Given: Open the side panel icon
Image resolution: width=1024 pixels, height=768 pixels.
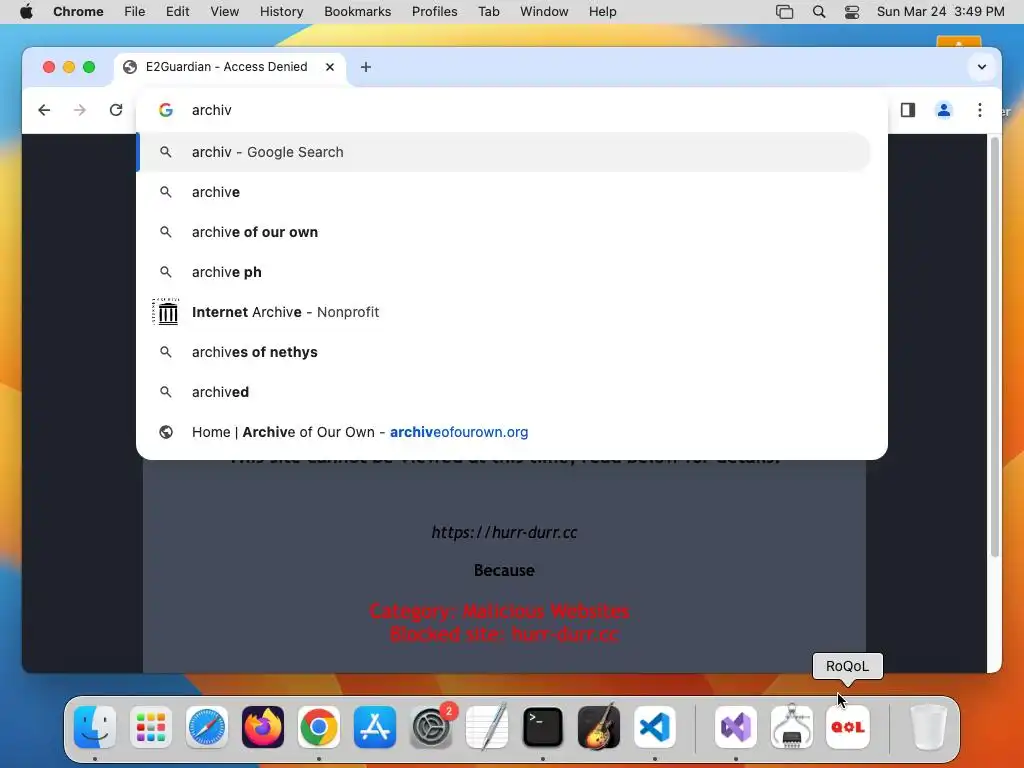Looking at the screenshot, I should (908, 110).
